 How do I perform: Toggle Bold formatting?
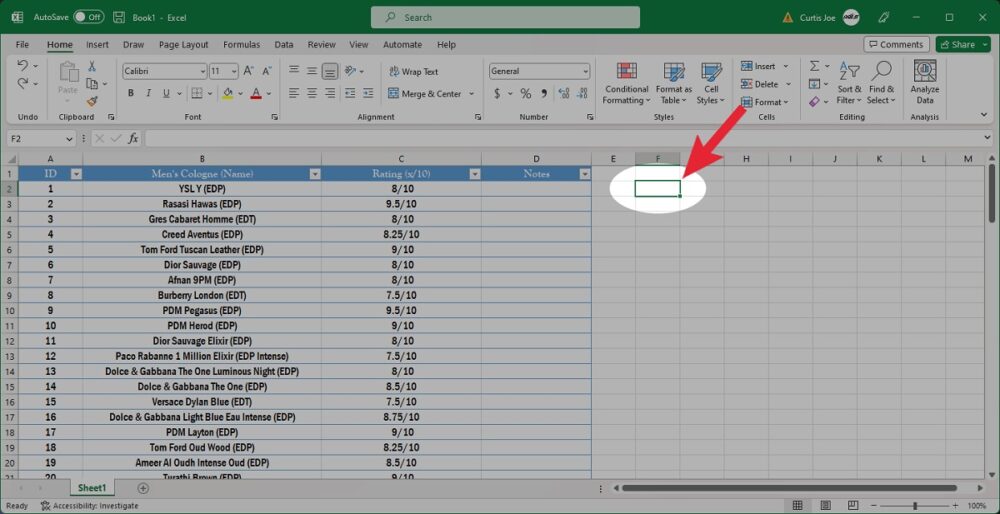131,93
